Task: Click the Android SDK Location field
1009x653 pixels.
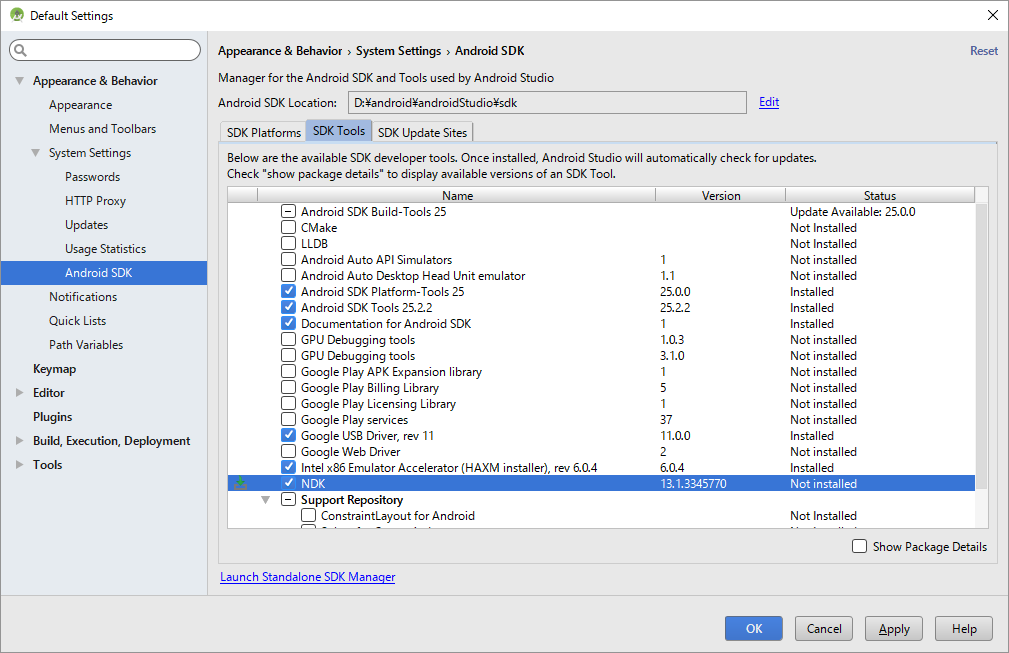Action: click(x=548, y=102)
